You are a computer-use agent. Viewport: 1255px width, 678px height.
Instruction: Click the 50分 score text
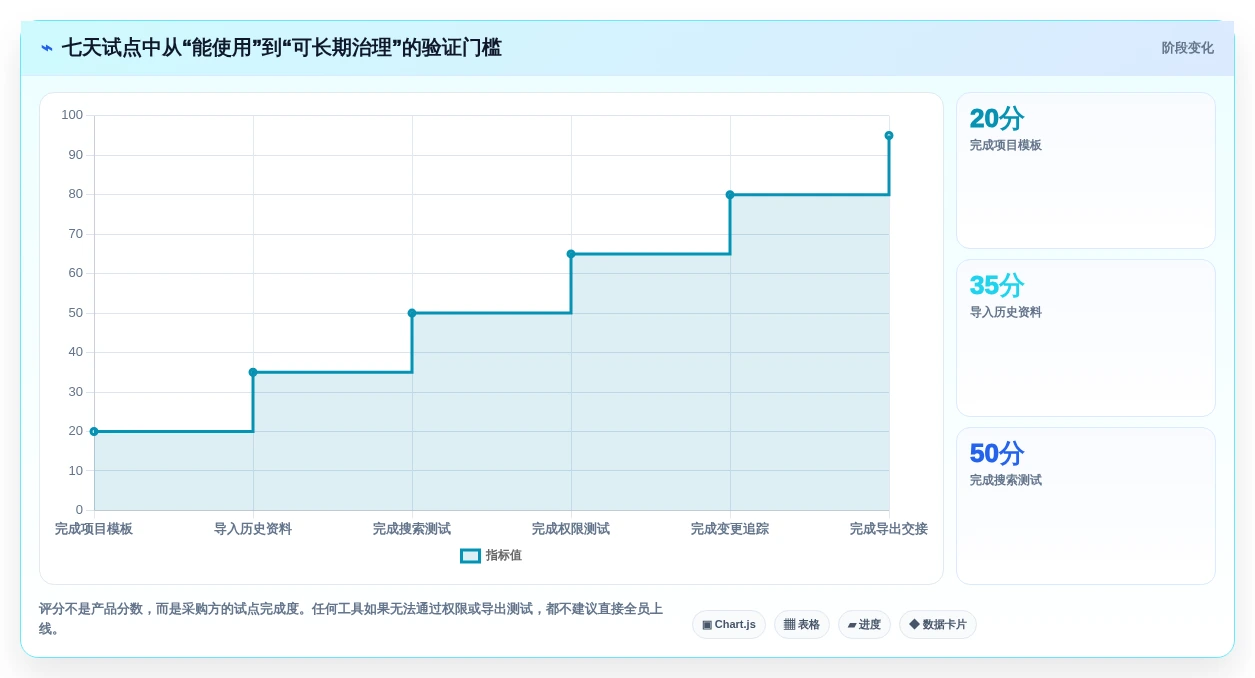click(x=996, y=454)
